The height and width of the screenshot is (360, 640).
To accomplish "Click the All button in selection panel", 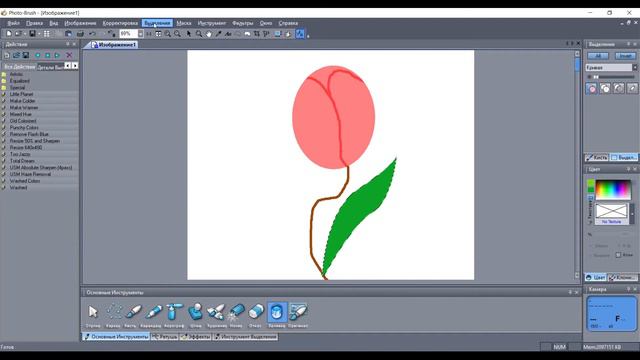I will coord(598,56).
